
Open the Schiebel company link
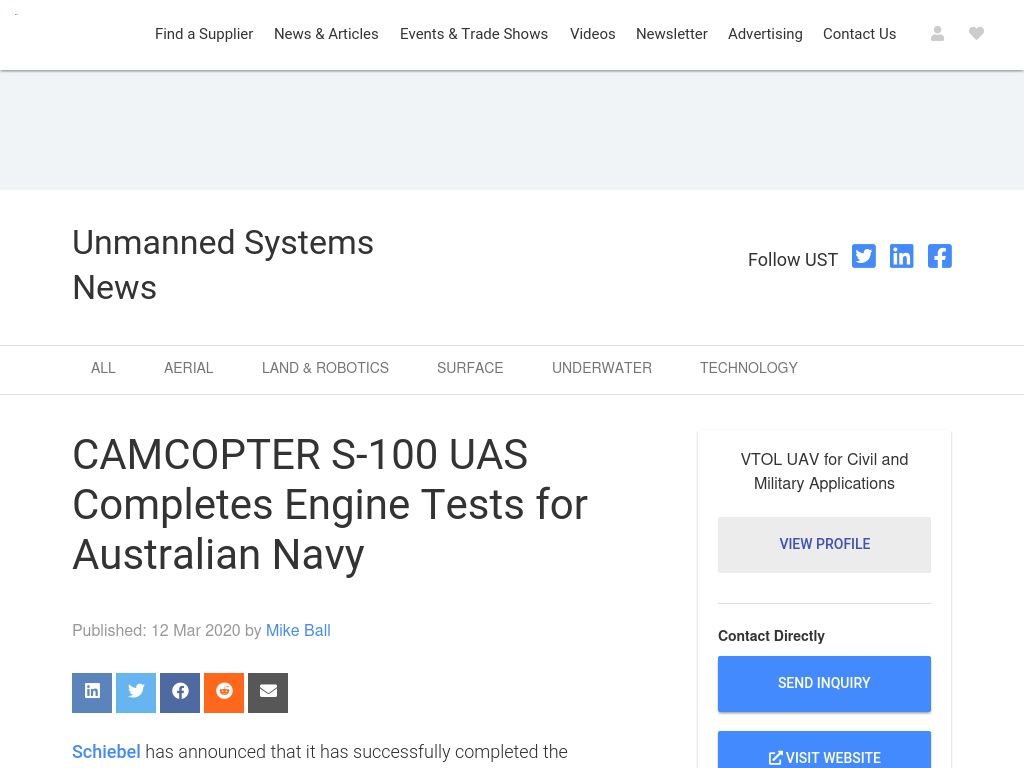tap(106, 752)
